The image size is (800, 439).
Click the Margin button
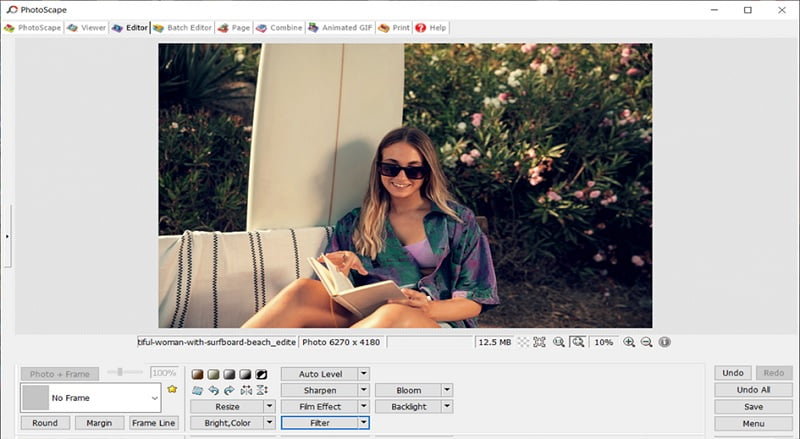pyautogui.click(x=99, y=423)
